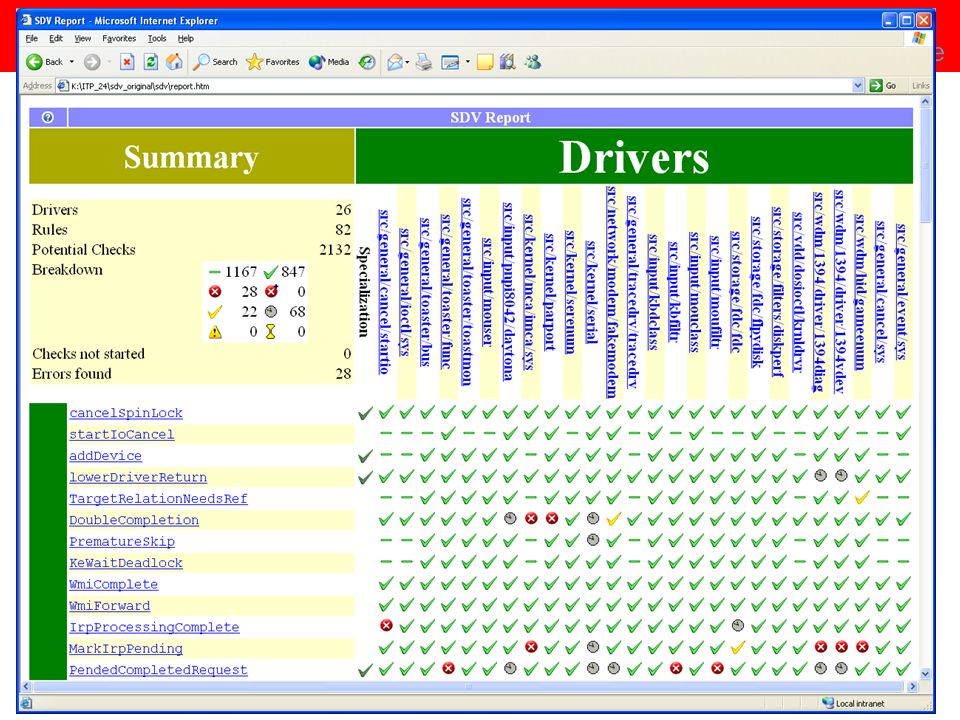The height and width of the screenshot is (720, 960).
Task: Open the View menu
Action: (x=83, y=39)
